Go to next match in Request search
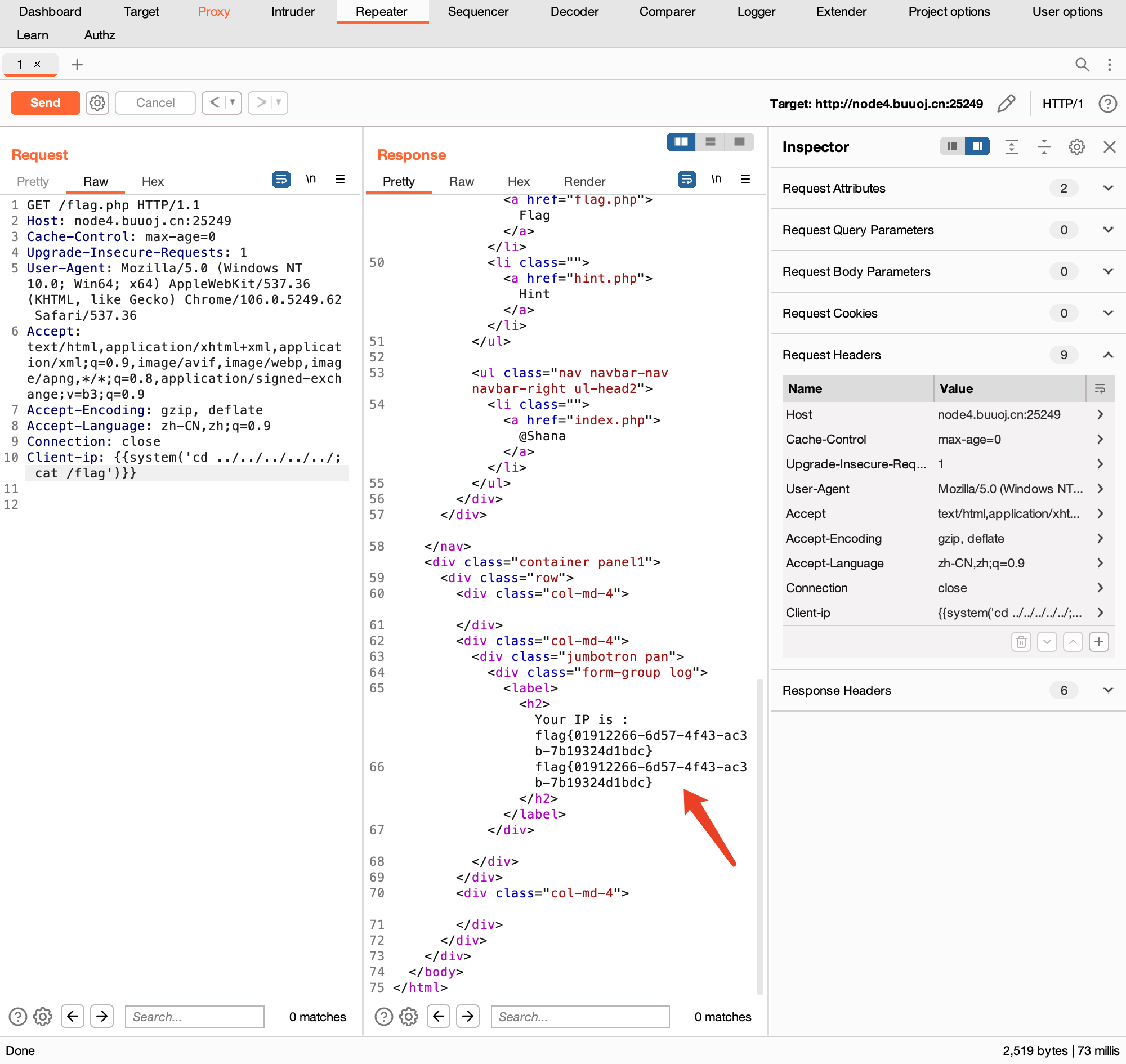1126x1064 pixels. click(x=102, y=1016)
